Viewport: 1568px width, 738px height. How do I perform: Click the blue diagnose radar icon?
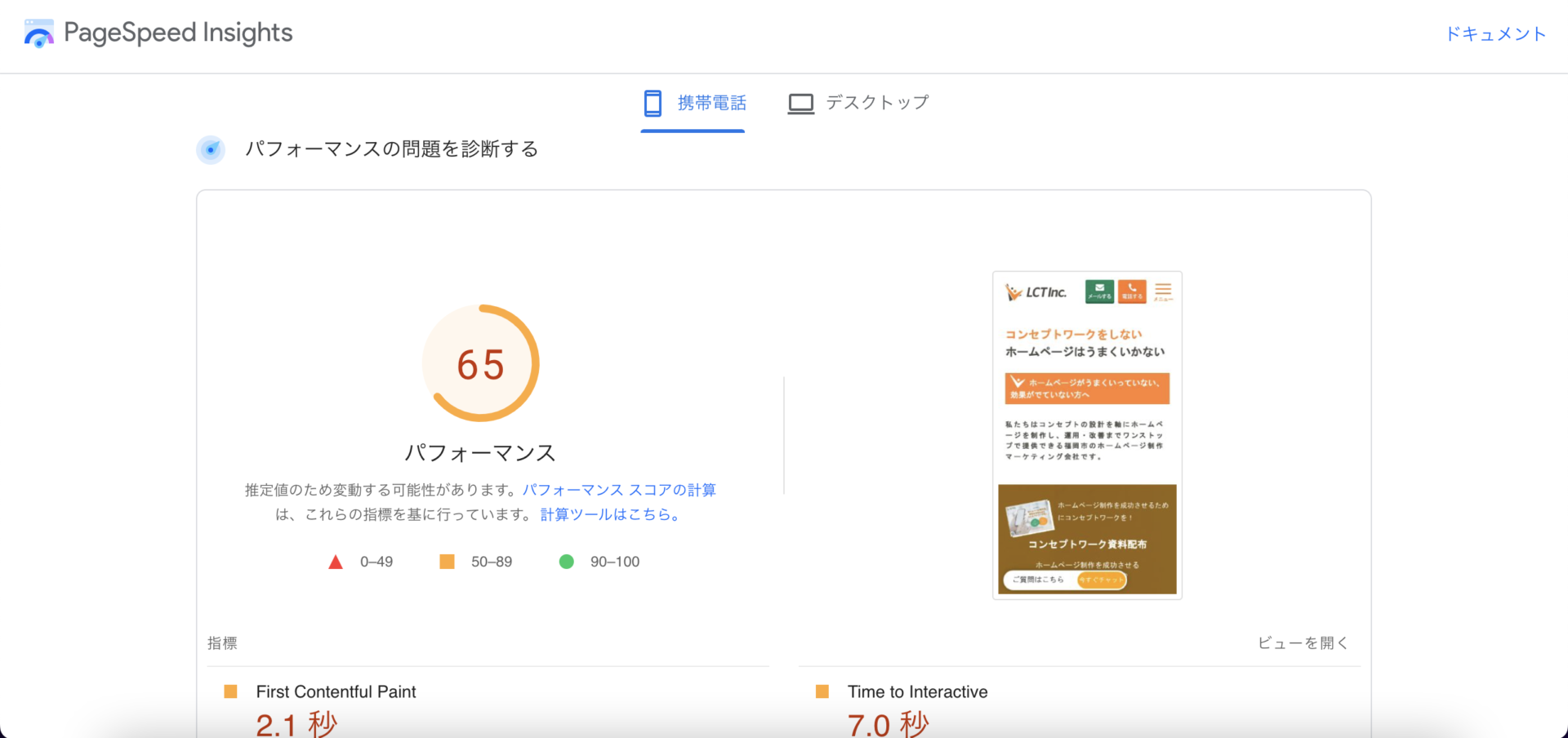211,149
